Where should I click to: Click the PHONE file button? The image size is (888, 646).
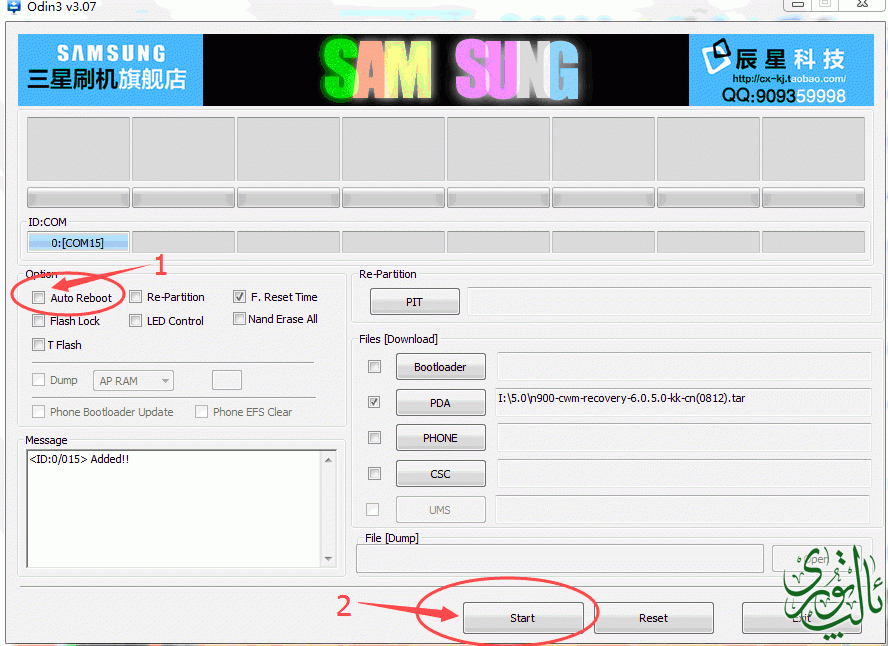click(x=441, y=438)
